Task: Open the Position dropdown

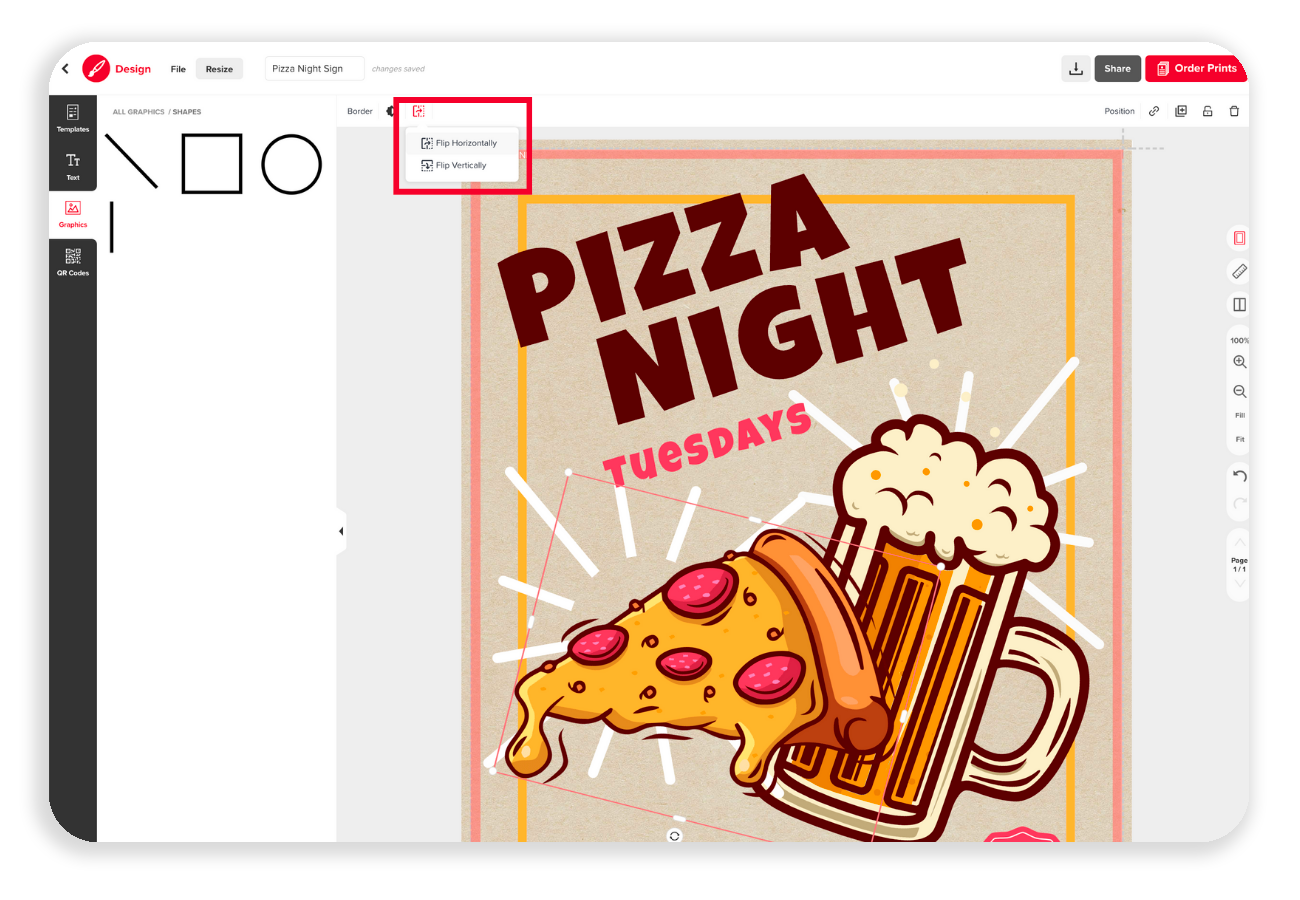Action: [x=1119, y=111]
